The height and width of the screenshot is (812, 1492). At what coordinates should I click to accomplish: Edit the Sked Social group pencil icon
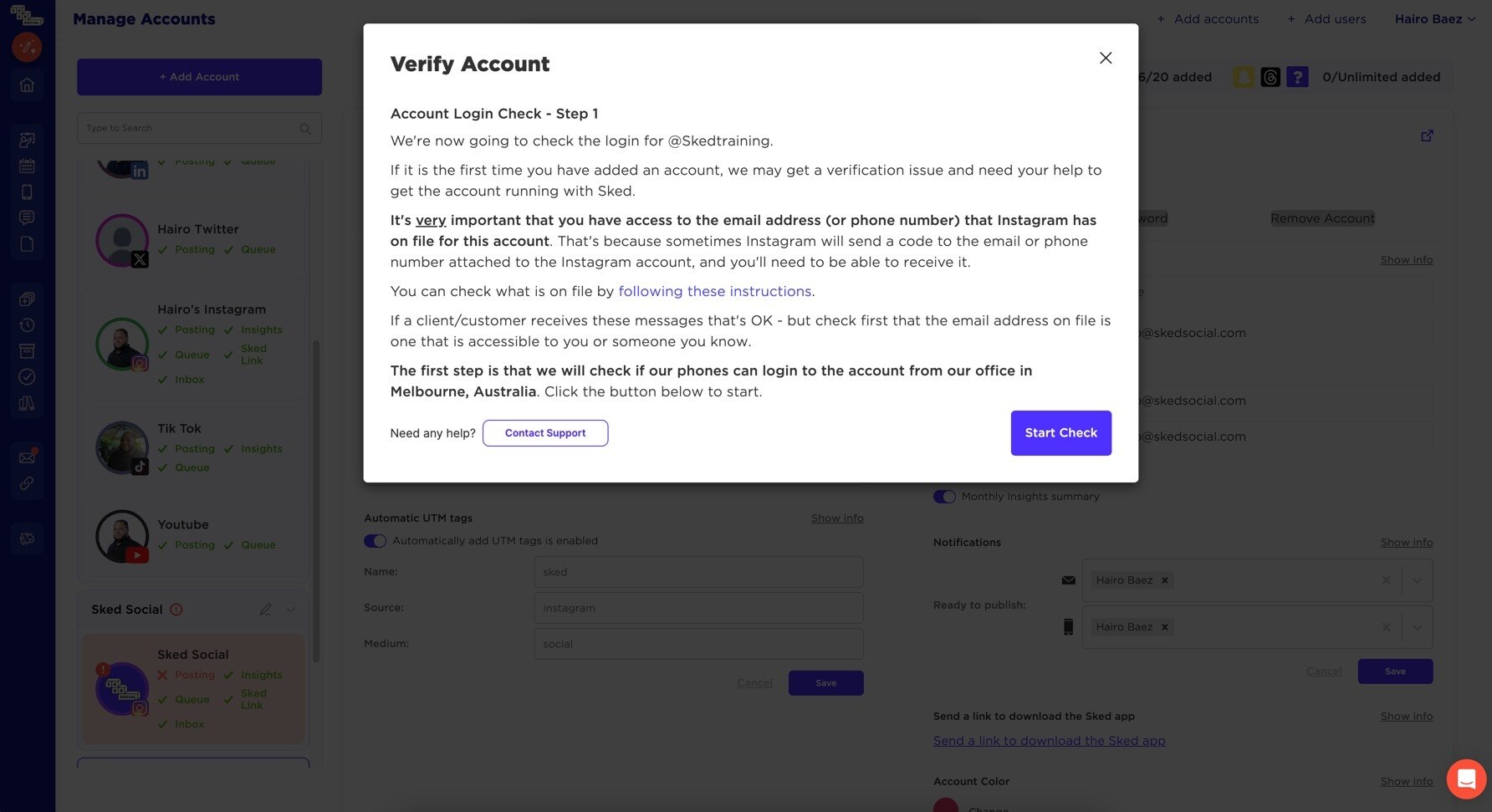coord(265,610)
